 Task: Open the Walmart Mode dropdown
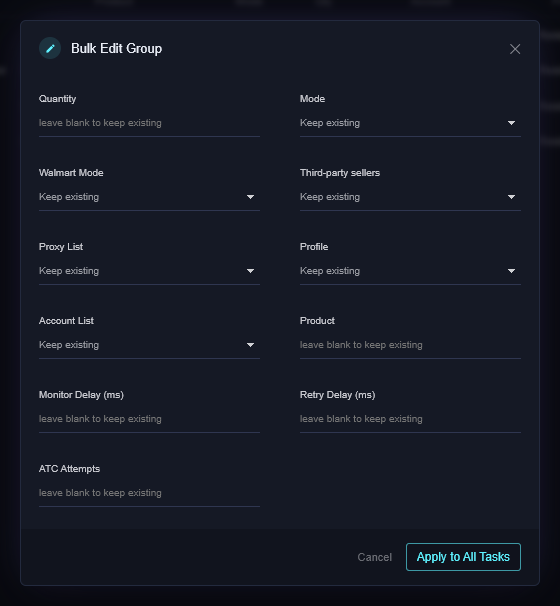[x=149, y=197]
